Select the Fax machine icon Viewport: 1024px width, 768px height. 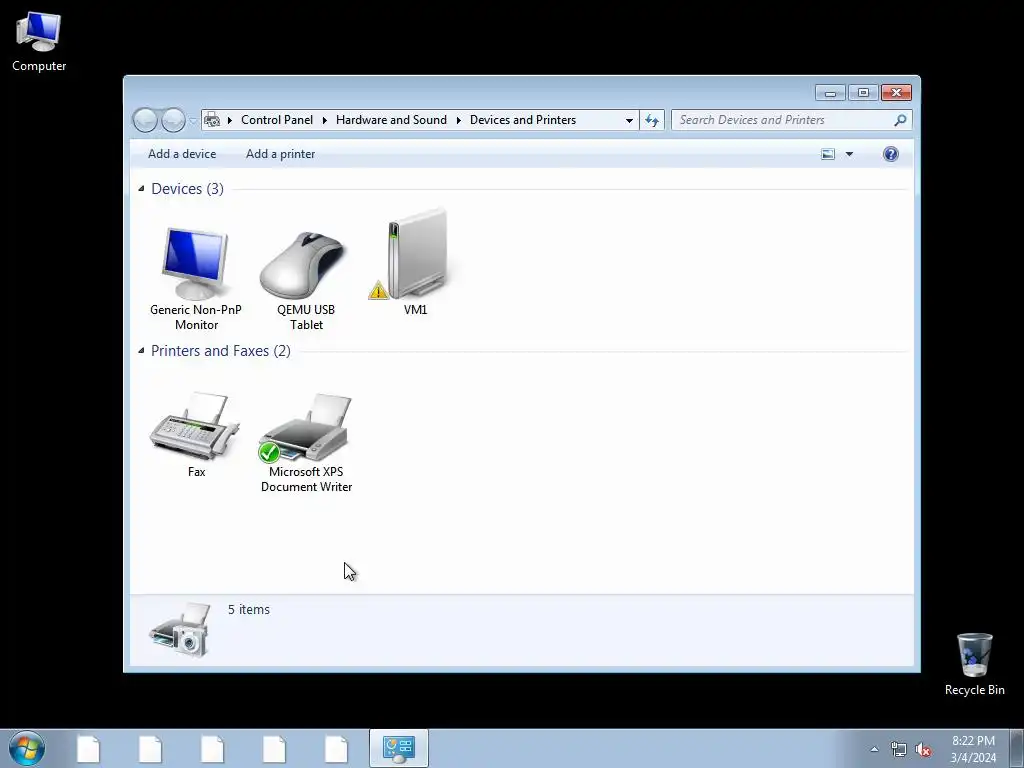195,426
